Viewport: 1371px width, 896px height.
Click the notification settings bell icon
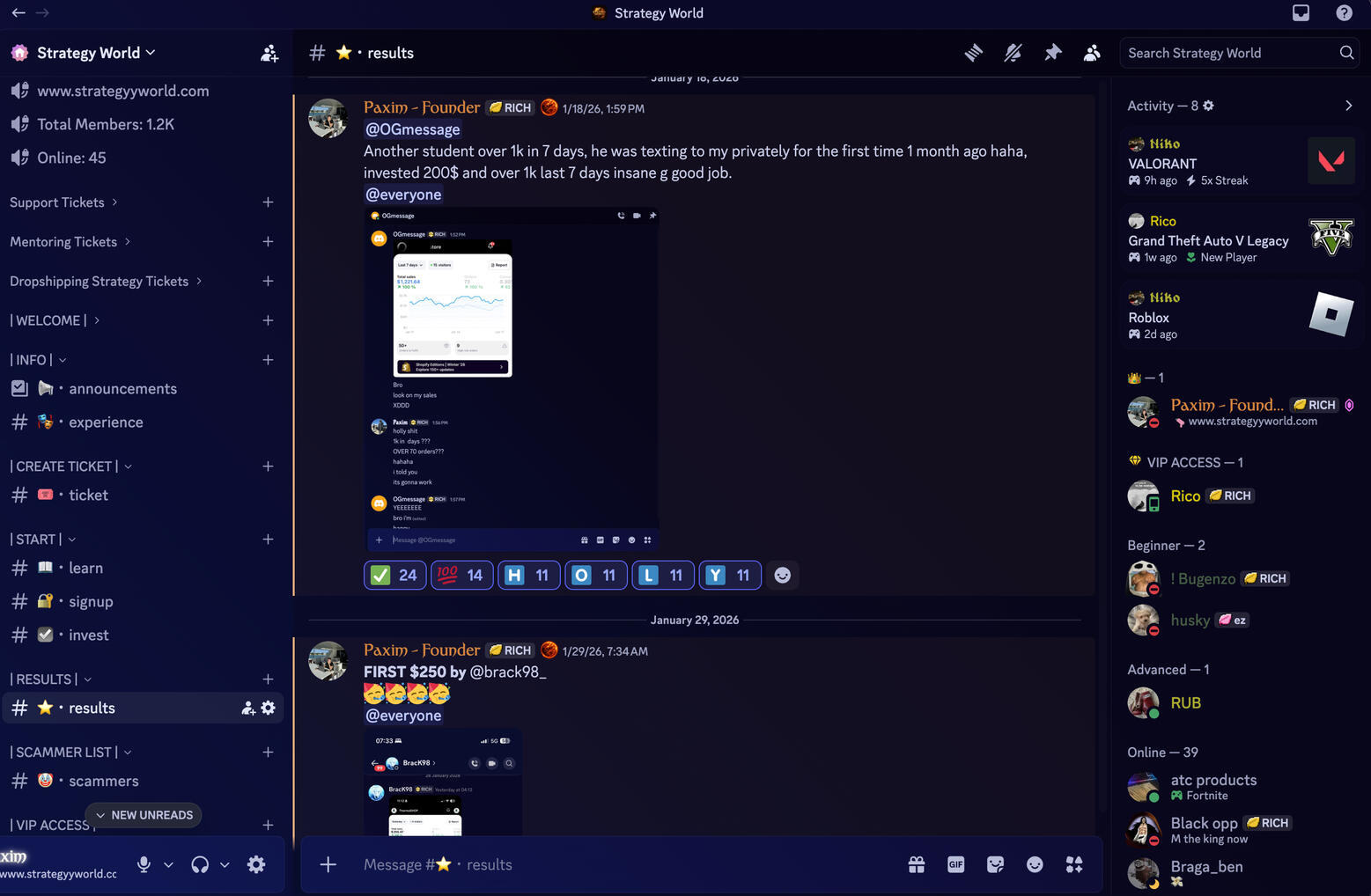point(1013,53)
